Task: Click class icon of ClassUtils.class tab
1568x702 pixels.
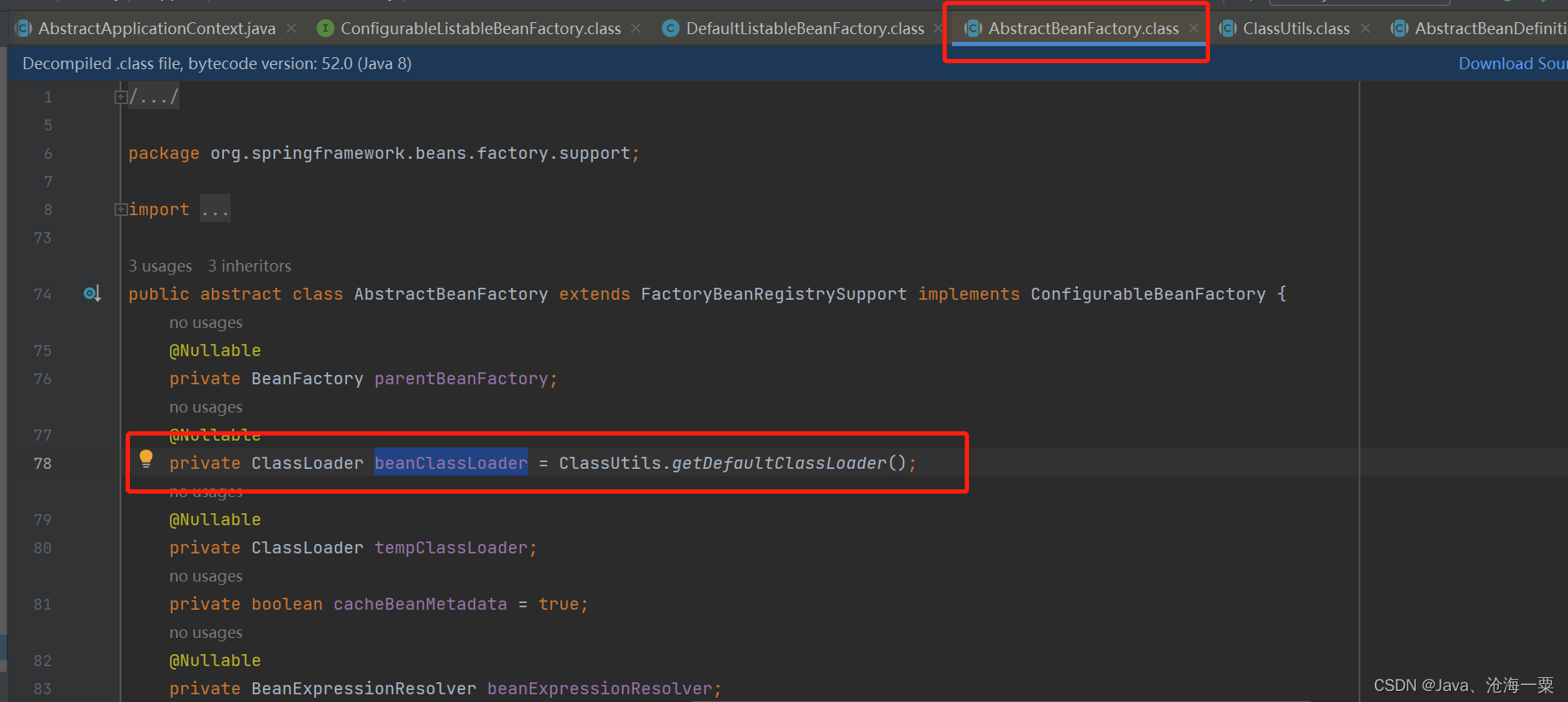Action: pyautogui.click(x=1228, y=28)
